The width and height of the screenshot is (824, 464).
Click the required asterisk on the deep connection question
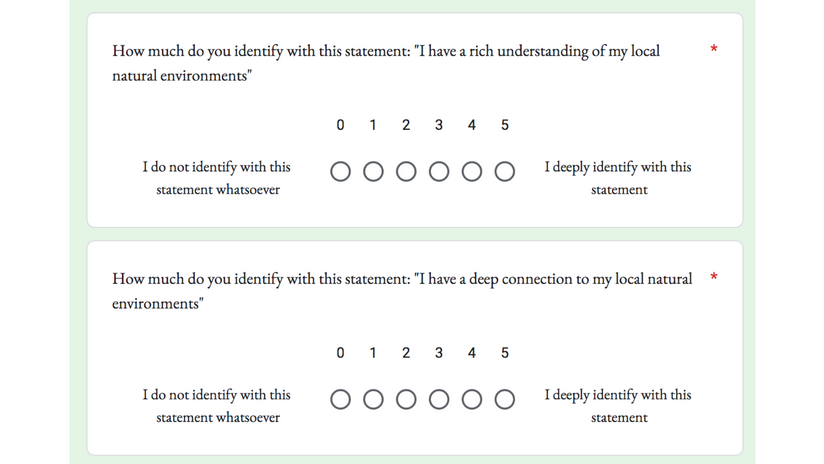[714, 275]
